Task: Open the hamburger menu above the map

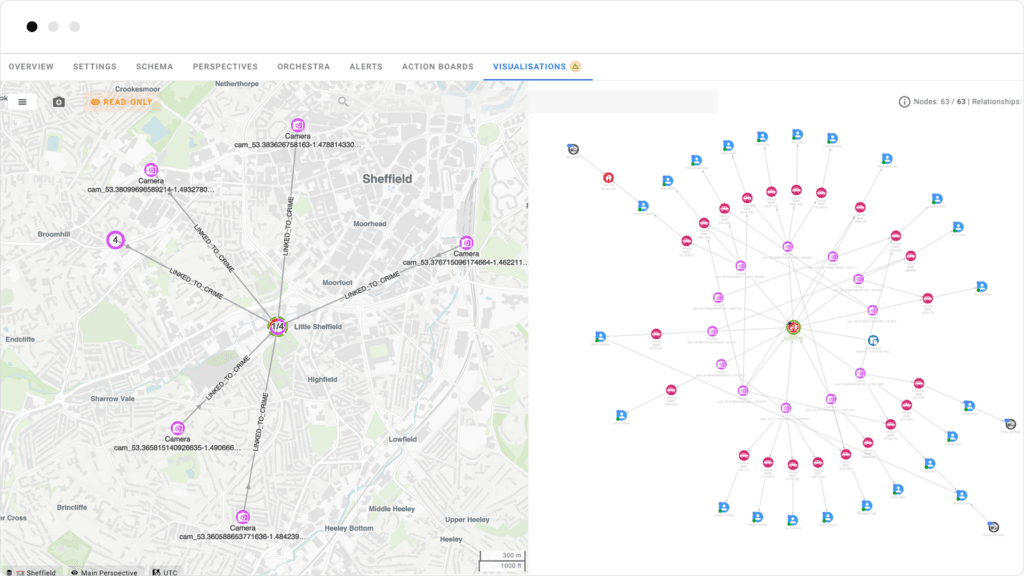Action: (x=22, y=101)
